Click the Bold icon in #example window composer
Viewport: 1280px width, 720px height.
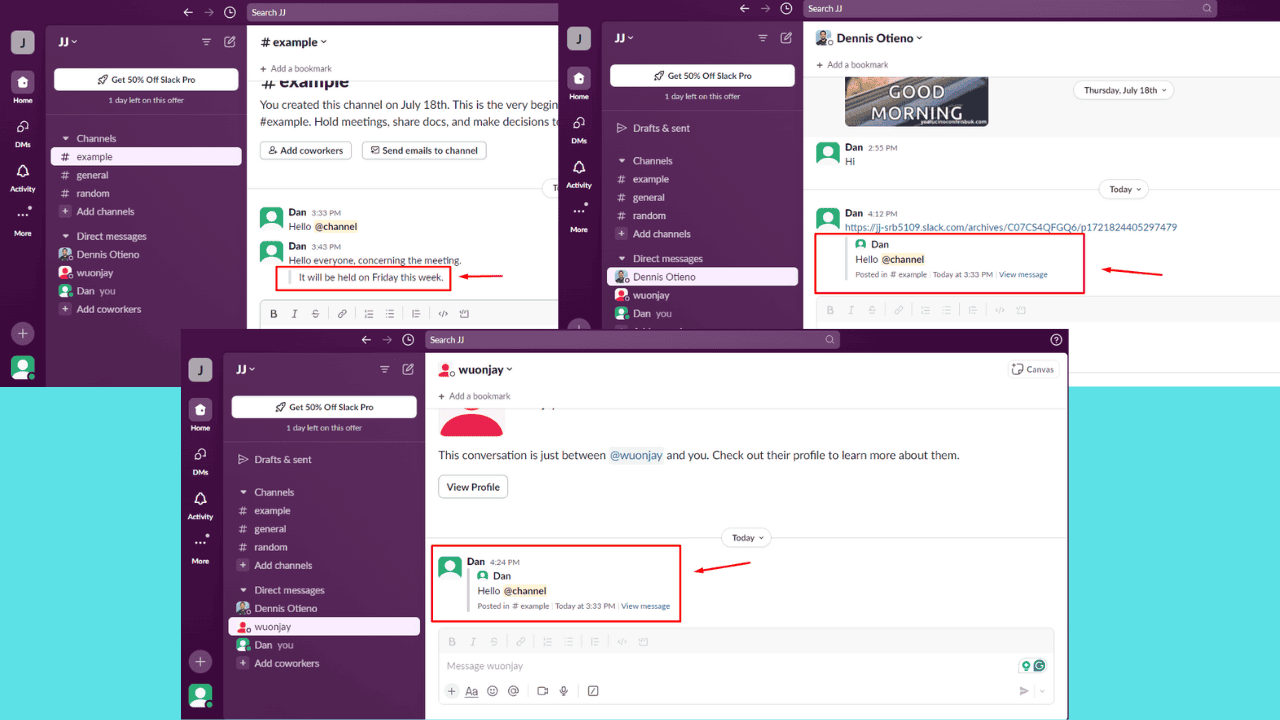click(274, 314)
